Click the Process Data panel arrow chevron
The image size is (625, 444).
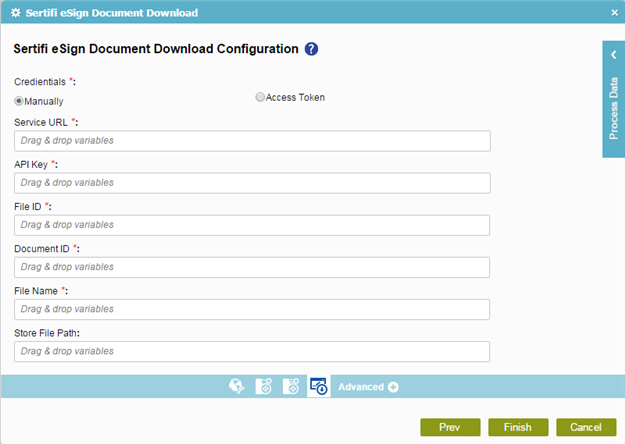click(614, 55)
